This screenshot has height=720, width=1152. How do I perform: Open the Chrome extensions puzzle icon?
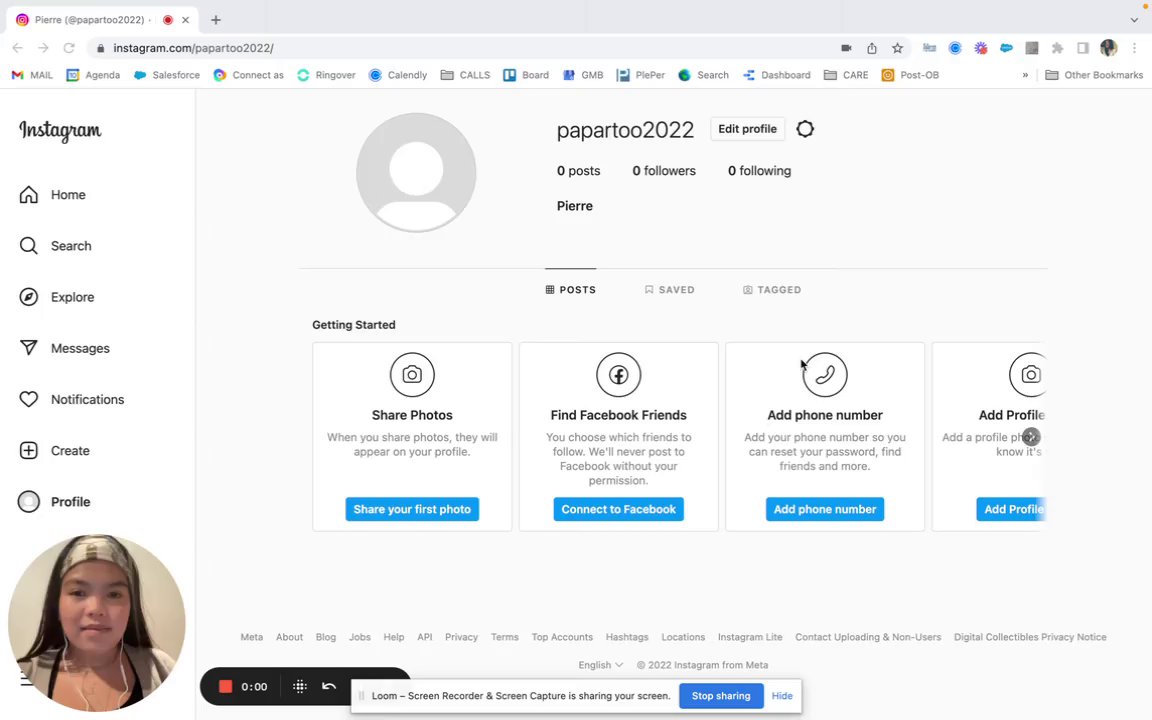(x=1057, y=48)
